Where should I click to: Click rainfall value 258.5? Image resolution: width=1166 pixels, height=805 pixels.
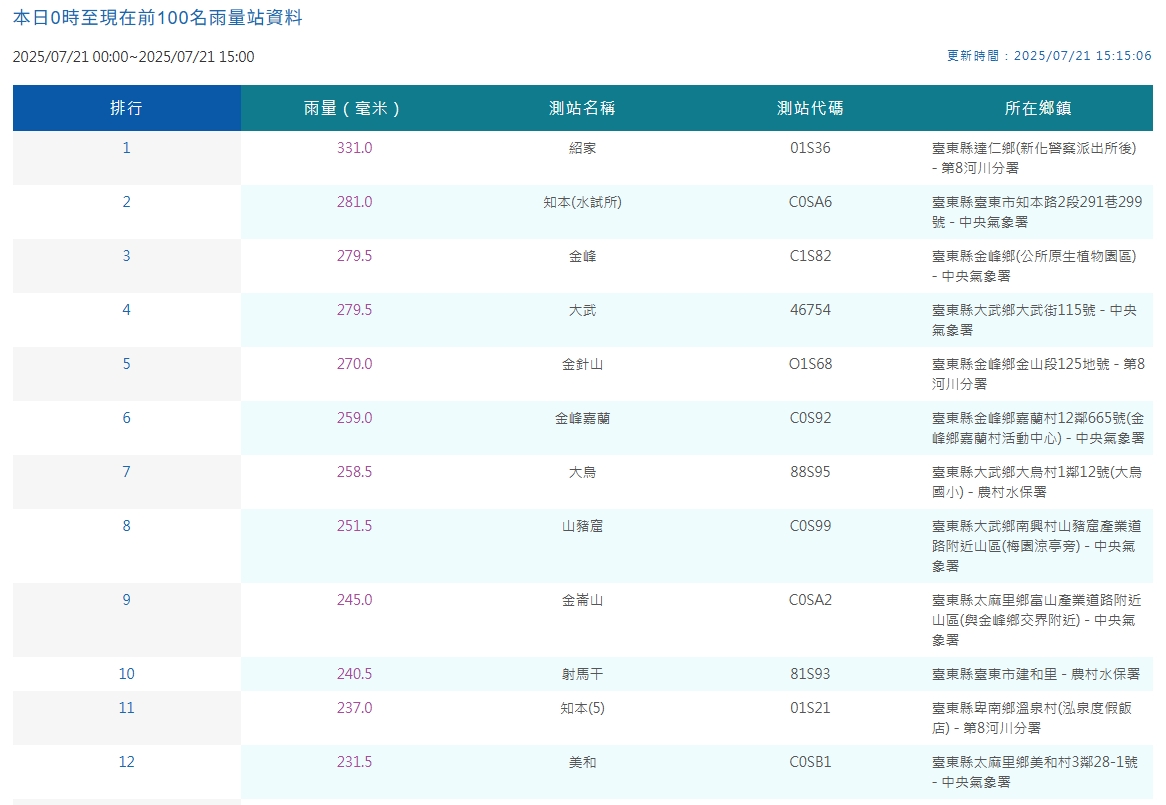tap(355, 472)
